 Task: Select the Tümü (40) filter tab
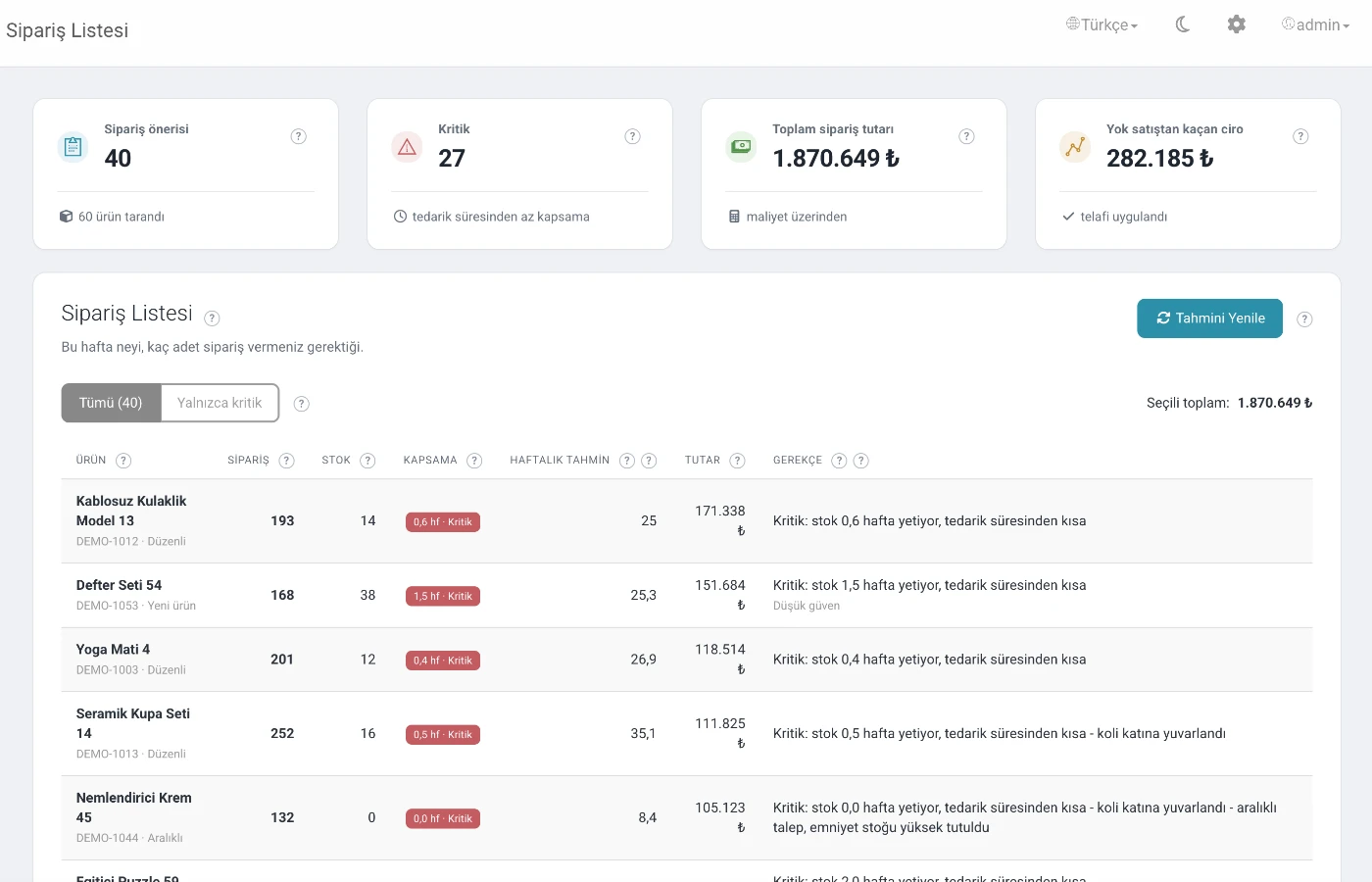pos(111,403)
